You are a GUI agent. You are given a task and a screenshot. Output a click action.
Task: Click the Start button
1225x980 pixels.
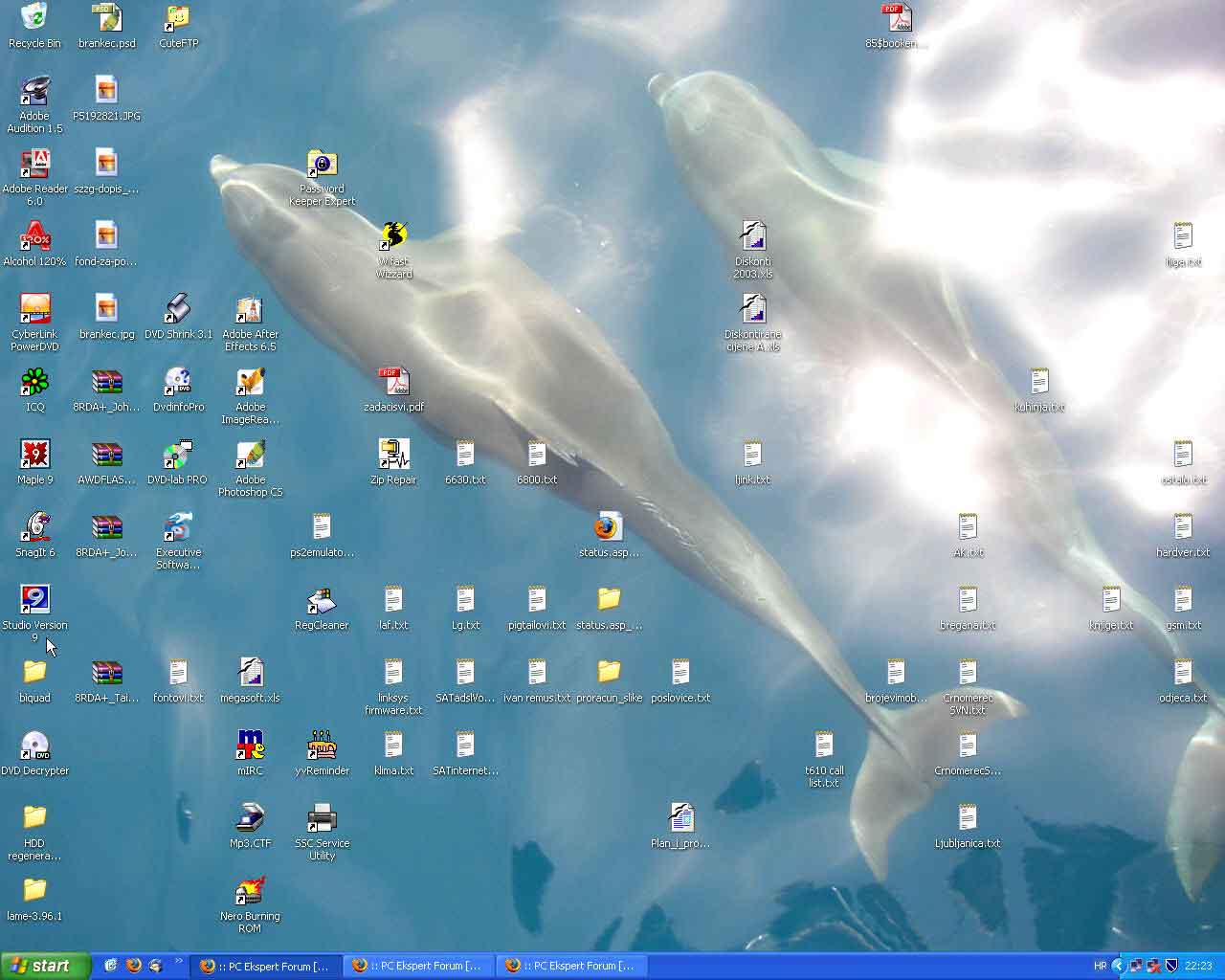45,966
